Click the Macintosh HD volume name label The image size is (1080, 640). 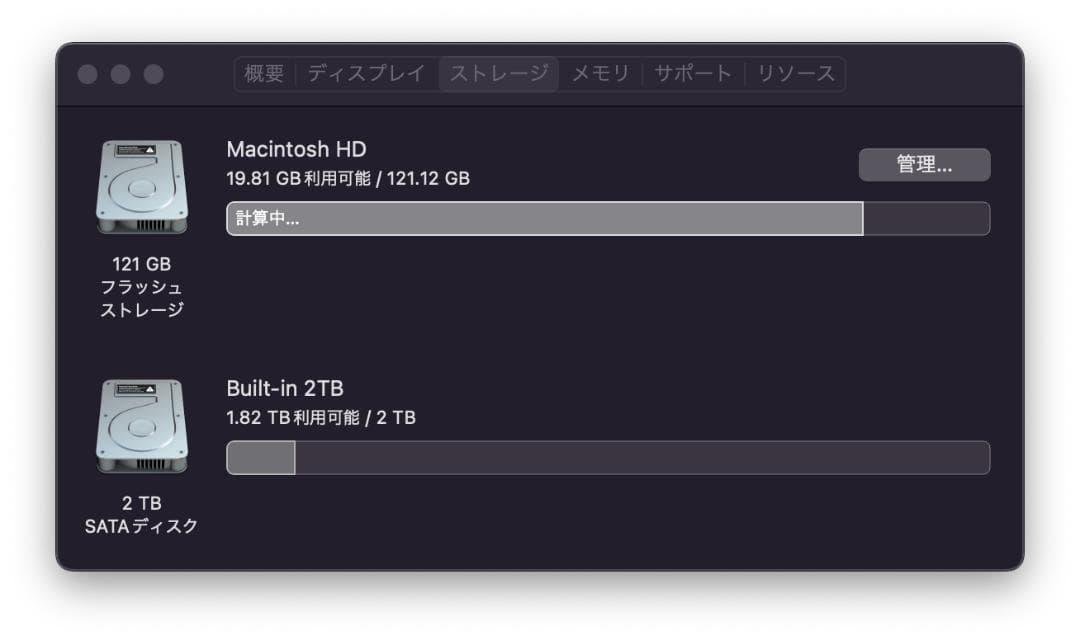pos(296,149)
